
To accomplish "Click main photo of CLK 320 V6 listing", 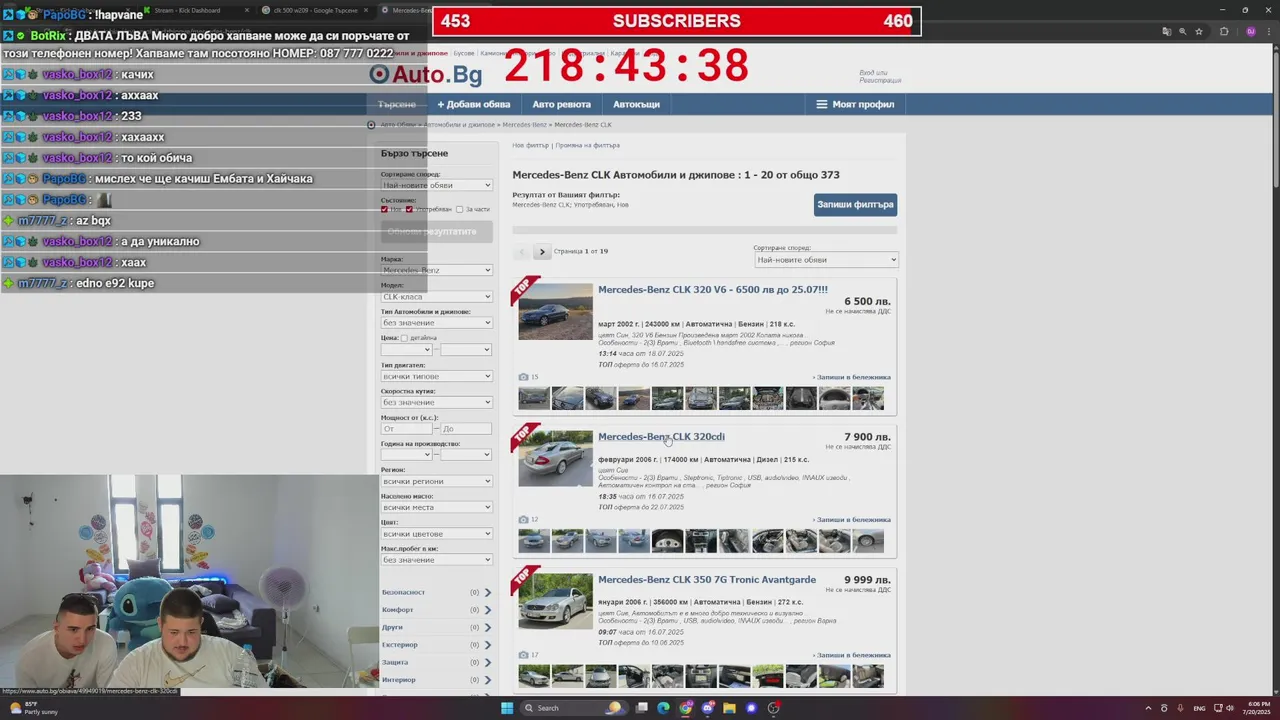I will pyautogui.click(x=556, y=312).
